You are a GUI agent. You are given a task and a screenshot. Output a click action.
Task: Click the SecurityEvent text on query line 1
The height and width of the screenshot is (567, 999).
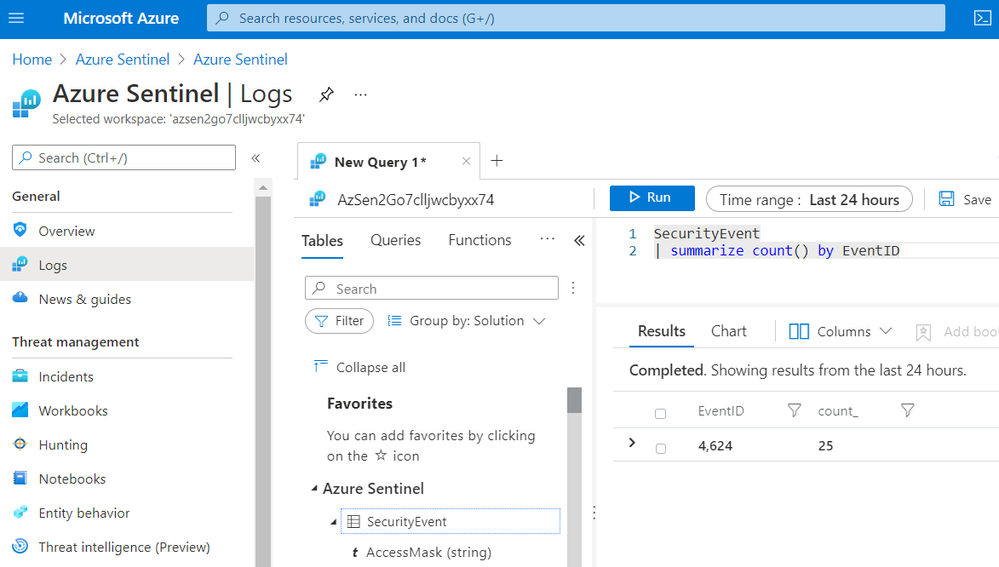[707, 233]
